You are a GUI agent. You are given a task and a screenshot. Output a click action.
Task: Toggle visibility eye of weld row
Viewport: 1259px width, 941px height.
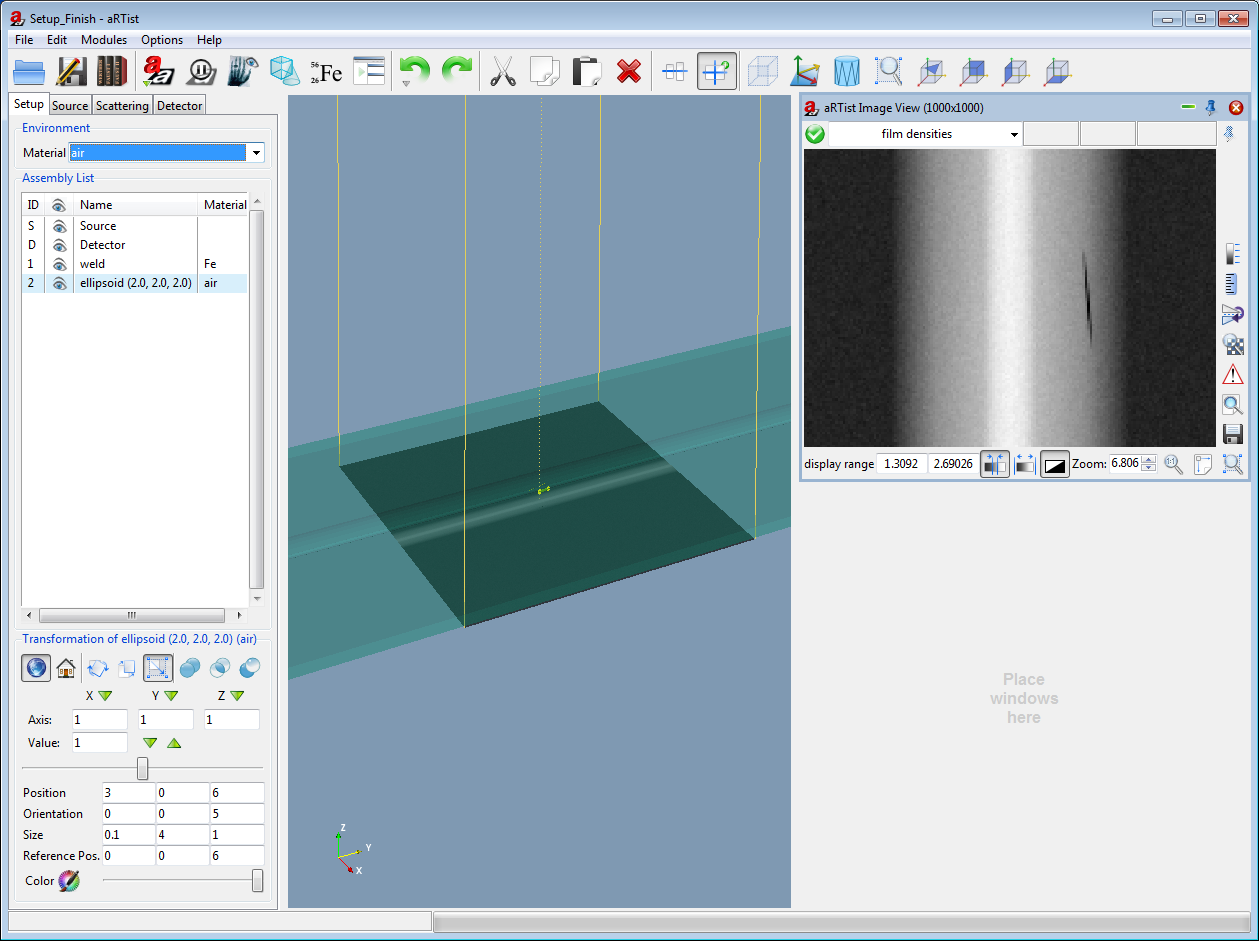click(x=59, y=264)
